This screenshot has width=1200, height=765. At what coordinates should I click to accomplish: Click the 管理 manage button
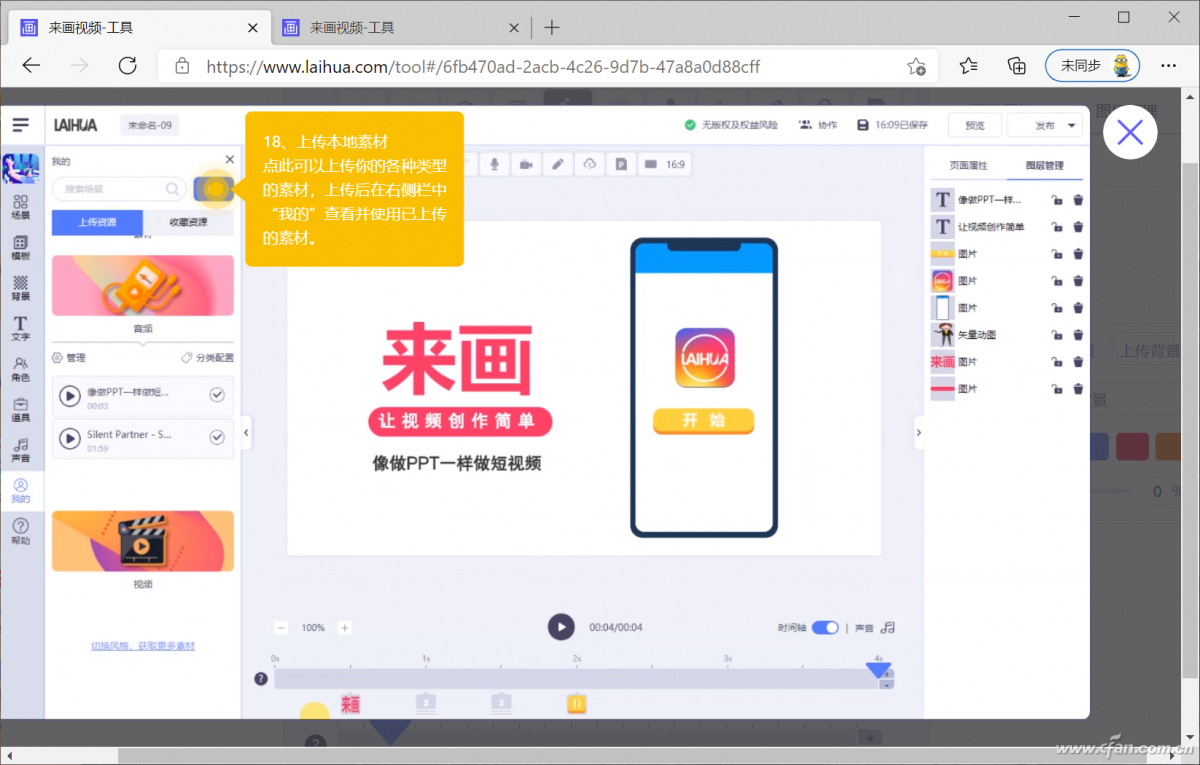pyautogui.click(x=69, y=357)
